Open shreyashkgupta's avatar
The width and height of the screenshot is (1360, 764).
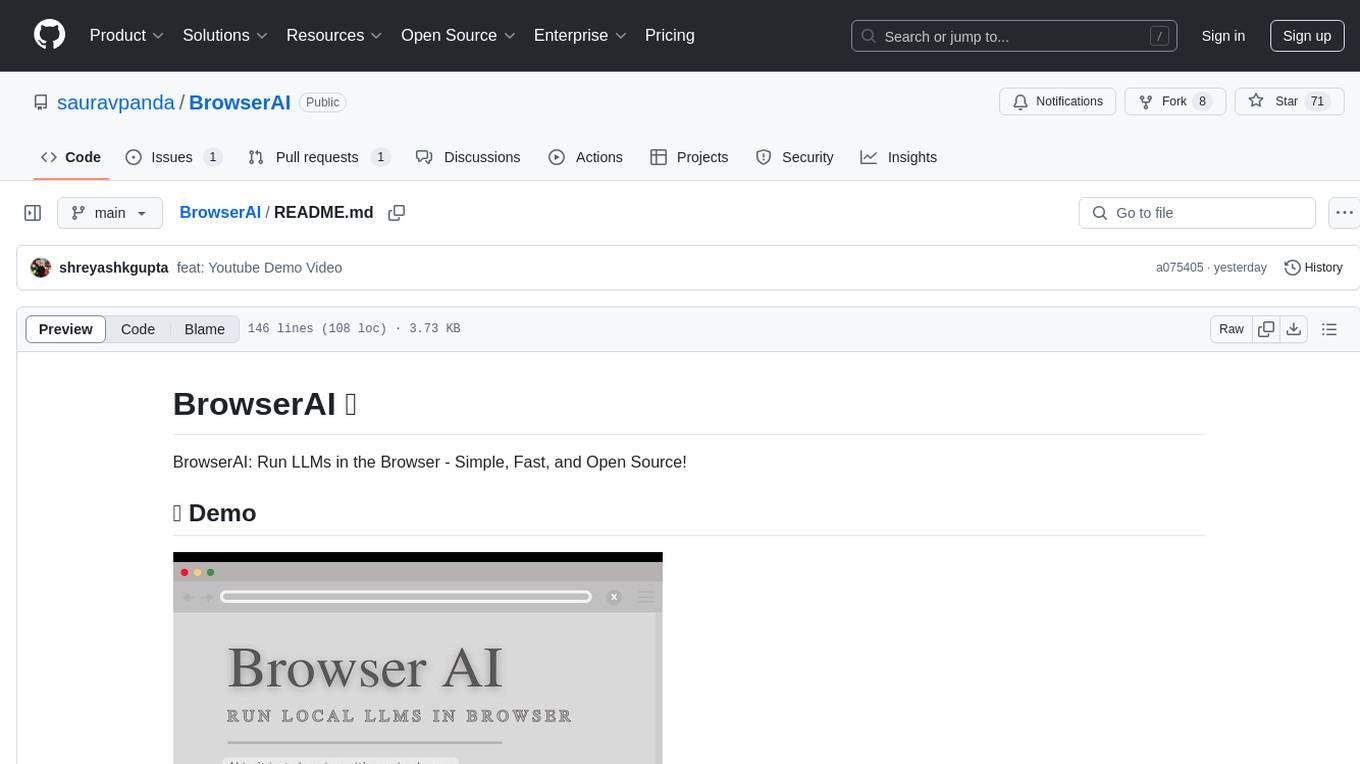(x=41, y=268)
